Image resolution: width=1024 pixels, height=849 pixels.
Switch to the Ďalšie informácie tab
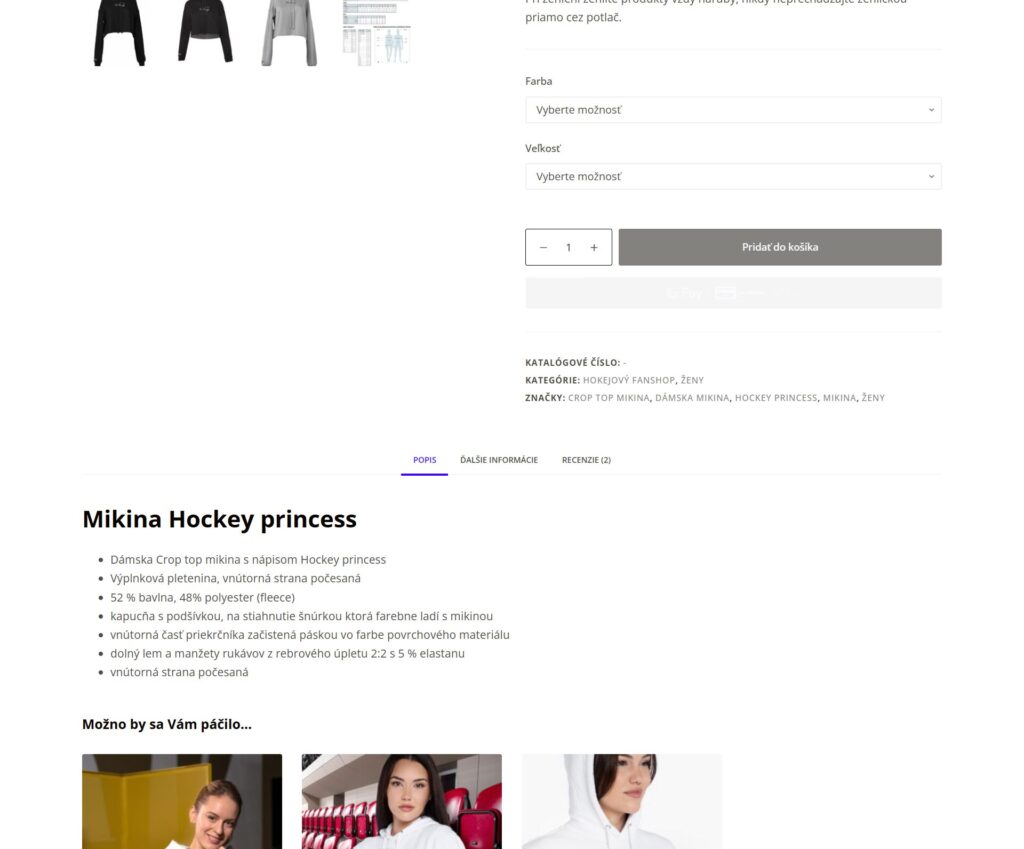[x=499, y=460]
